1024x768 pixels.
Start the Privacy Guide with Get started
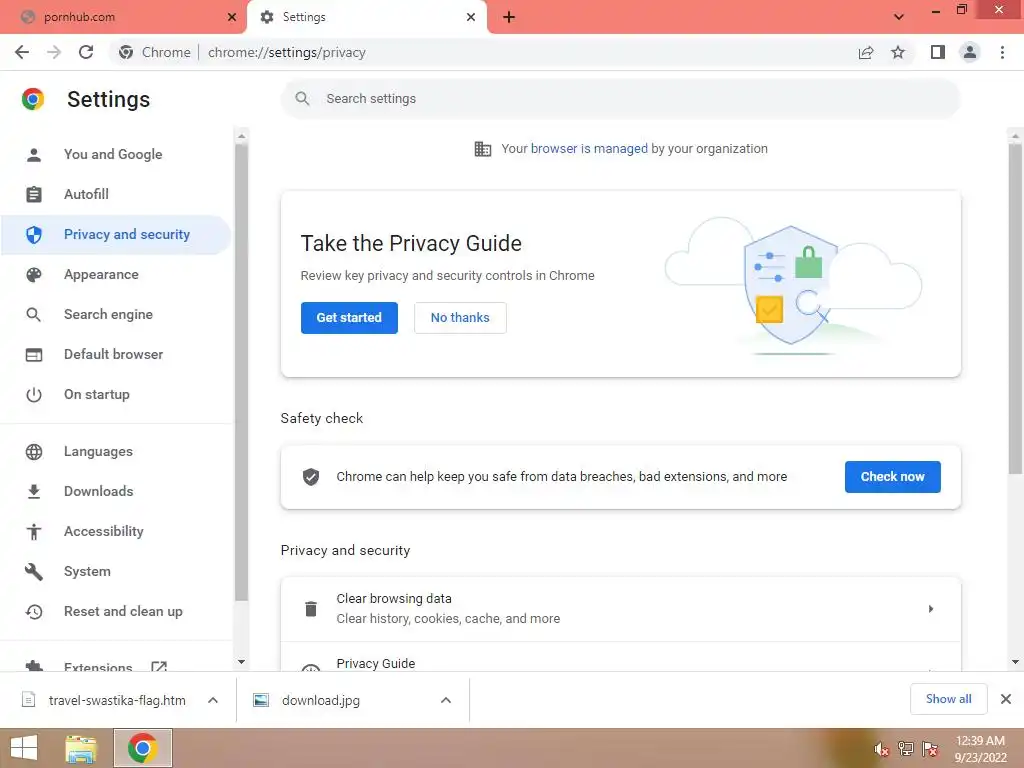pos(349,318)
